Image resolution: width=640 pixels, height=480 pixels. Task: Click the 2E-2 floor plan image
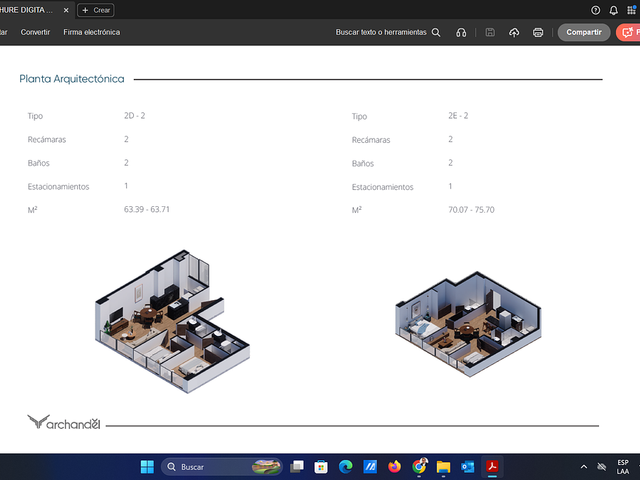tap(468, 324)
